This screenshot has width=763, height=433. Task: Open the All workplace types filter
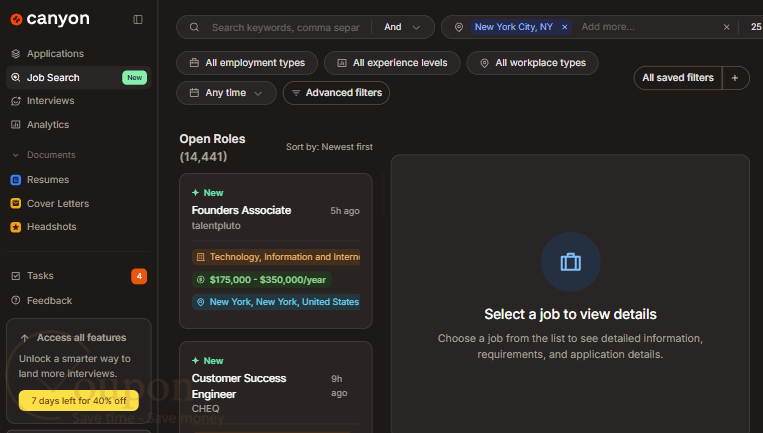coord(532,63)
